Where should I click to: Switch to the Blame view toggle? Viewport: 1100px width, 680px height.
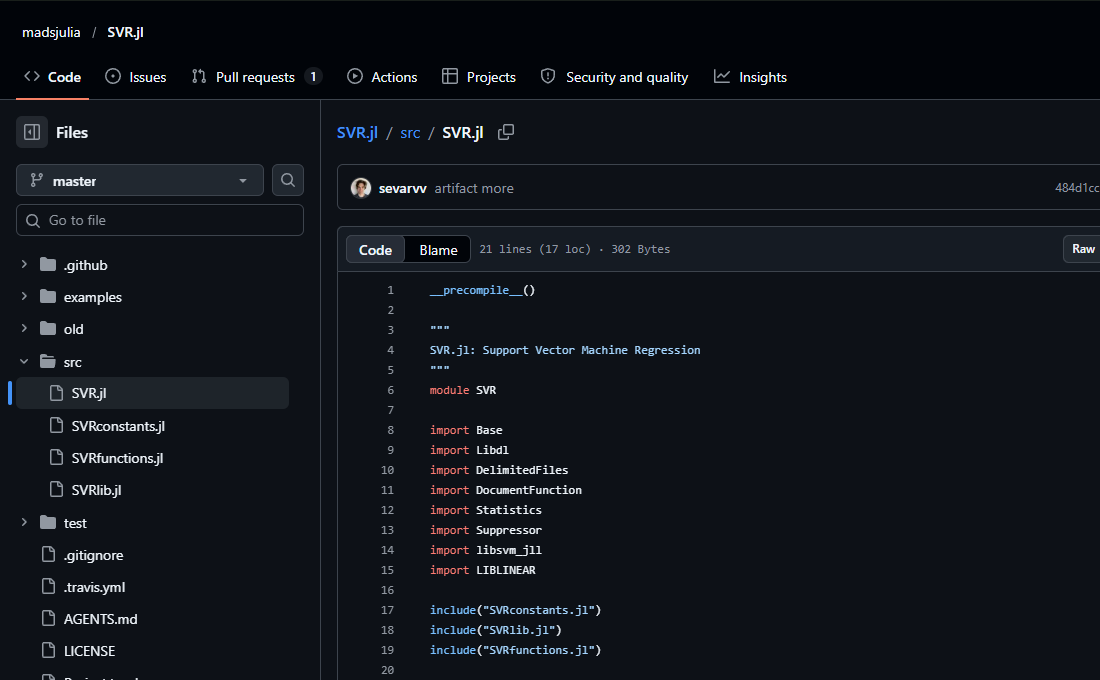click(438, 250)
